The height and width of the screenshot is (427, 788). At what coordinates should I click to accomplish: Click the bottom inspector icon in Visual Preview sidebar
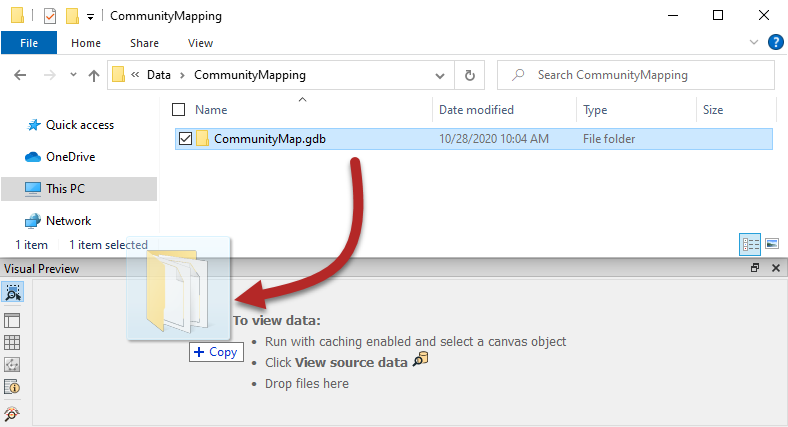click(12, 414)
